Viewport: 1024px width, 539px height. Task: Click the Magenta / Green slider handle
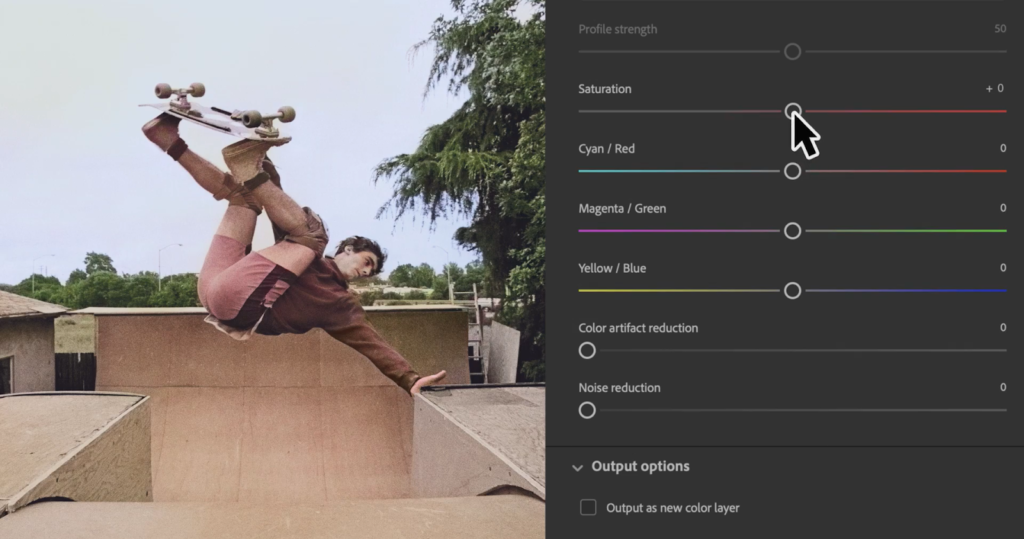pos(792,231)
